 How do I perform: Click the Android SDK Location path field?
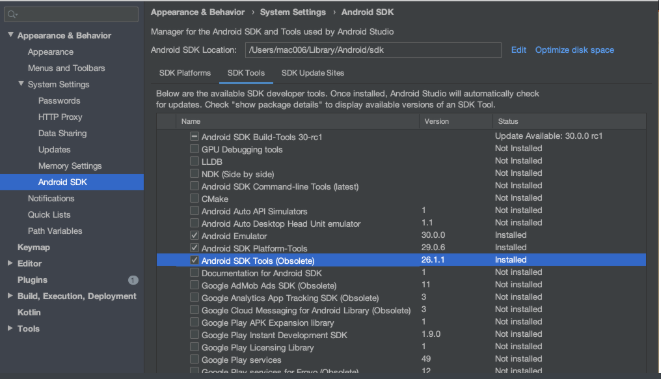[373, 50]
